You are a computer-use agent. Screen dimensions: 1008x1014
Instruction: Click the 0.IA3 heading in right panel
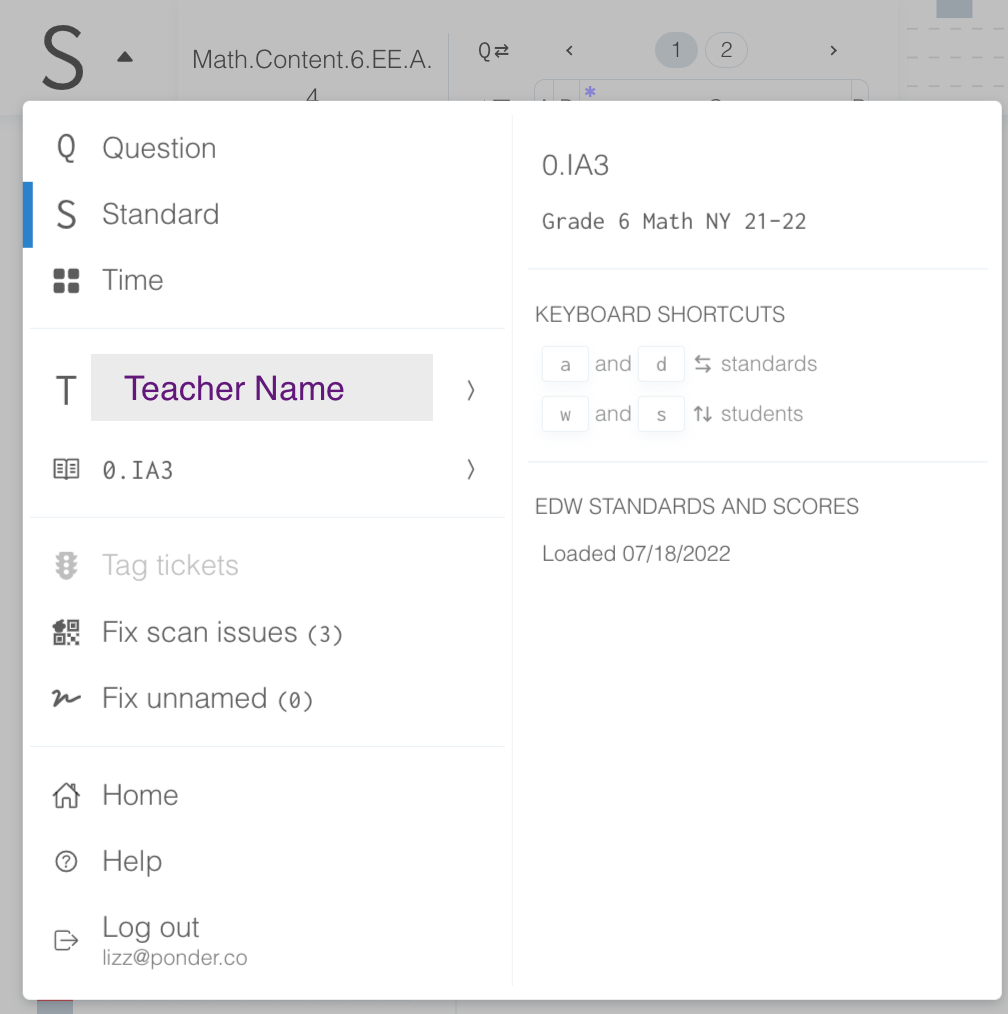(575, 166)
